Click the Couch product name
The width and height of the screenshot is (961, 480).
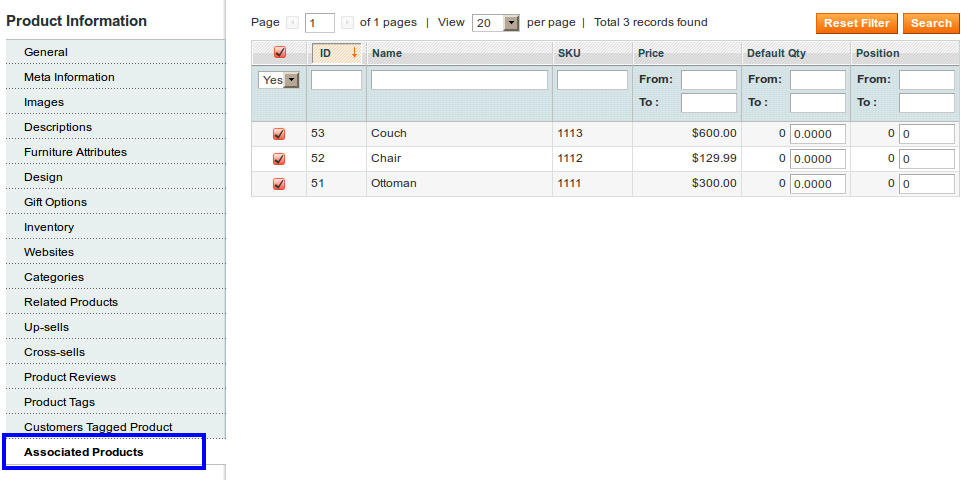tap(389, 133)
